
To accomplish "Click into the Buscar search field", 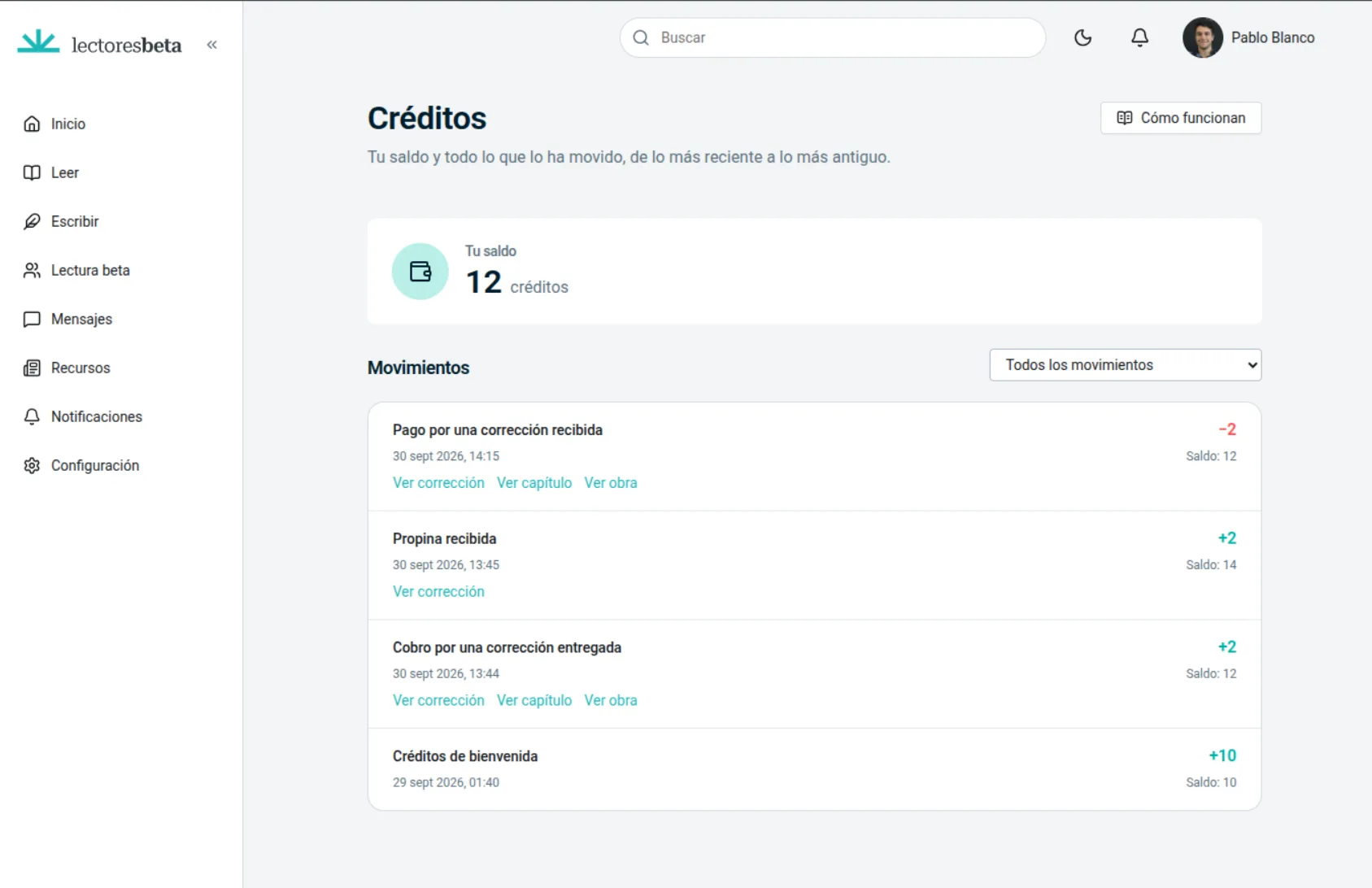I will tap(832, 37).
